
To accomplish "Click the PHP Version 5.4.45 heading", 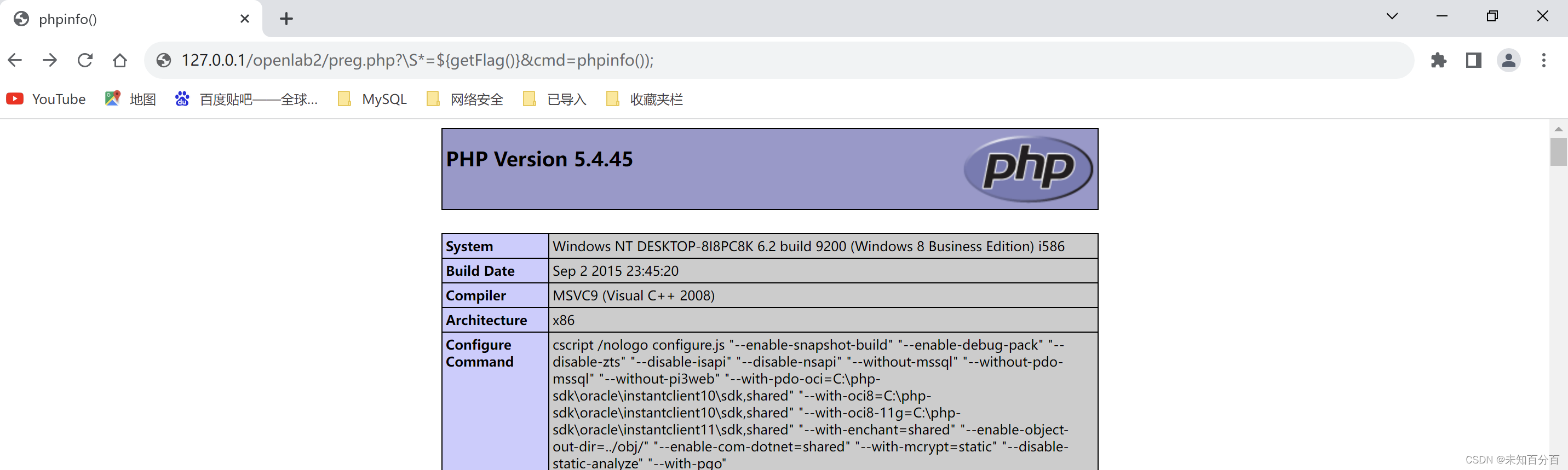I will tap(539, 159).
